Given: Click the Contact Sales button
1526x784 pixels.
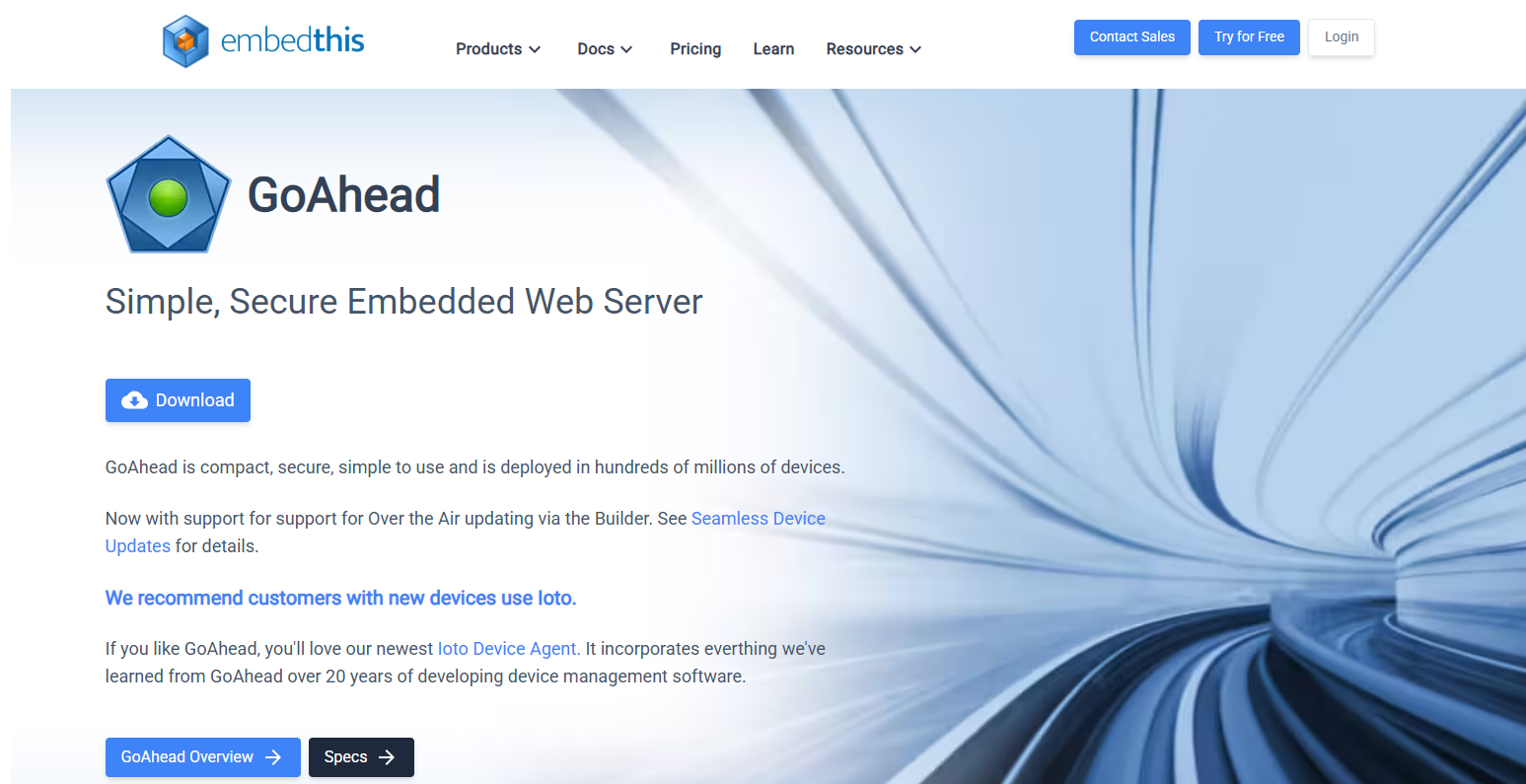Looking at the screenshot, I should (x=1132, y=37).
